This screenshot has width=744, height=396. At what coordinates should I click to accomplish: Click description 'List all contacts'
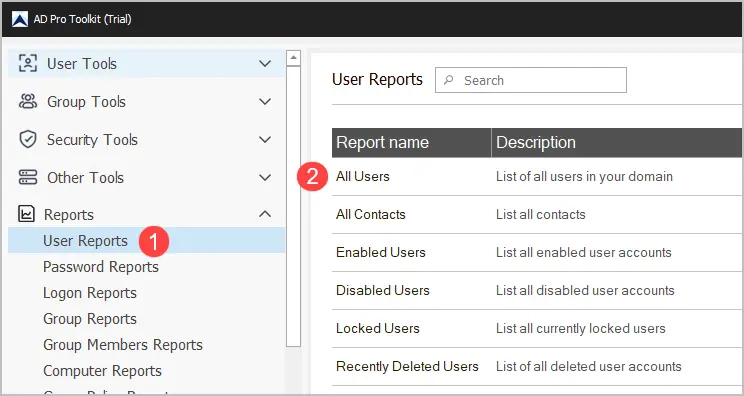click(540, 214)
